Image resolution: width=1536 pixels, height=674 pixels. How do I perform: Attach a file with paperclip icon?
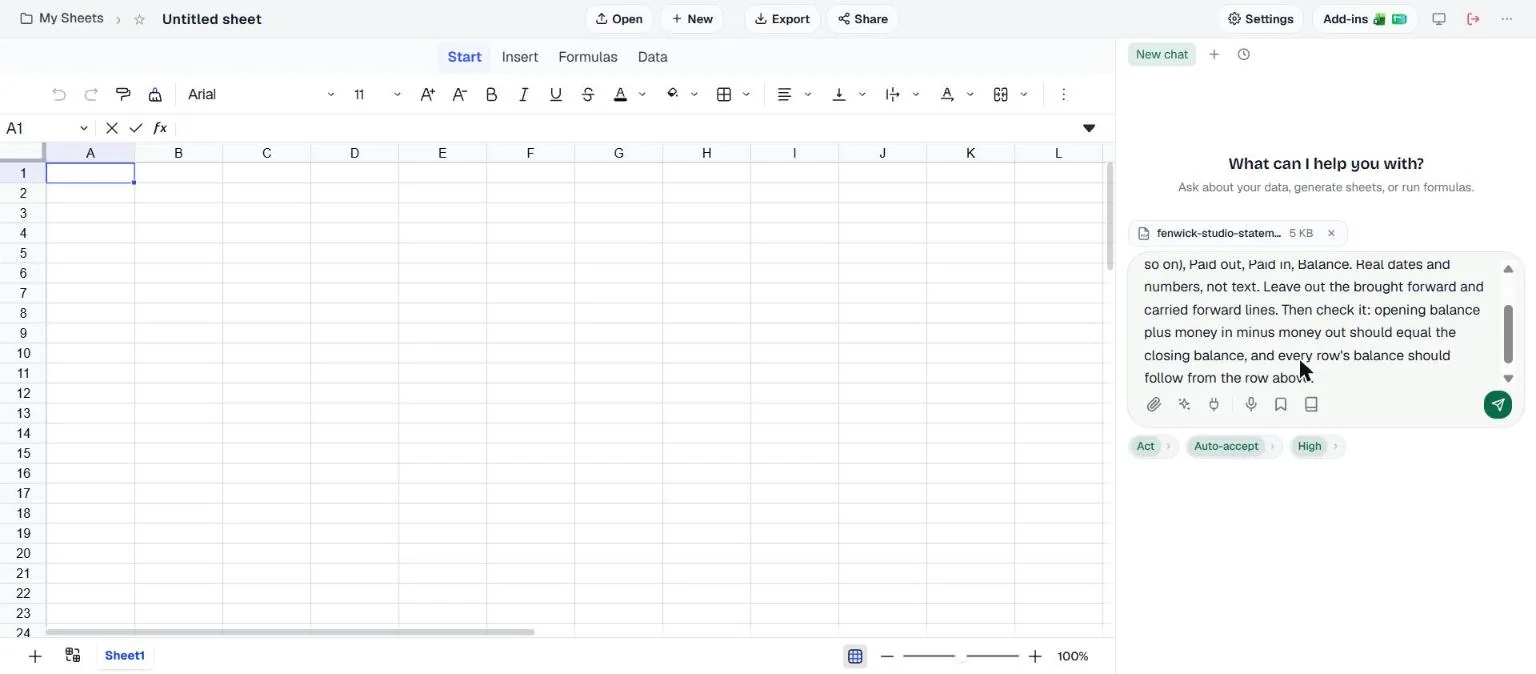[1154, 405]
